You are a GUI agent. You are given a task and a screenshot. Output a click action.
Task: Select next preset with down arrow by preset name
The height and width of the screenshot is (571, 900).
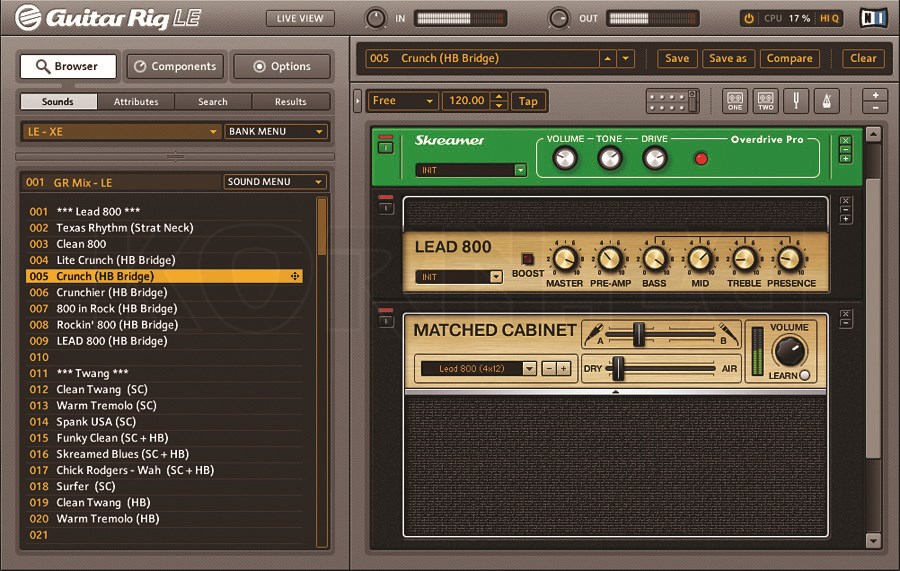626,58
